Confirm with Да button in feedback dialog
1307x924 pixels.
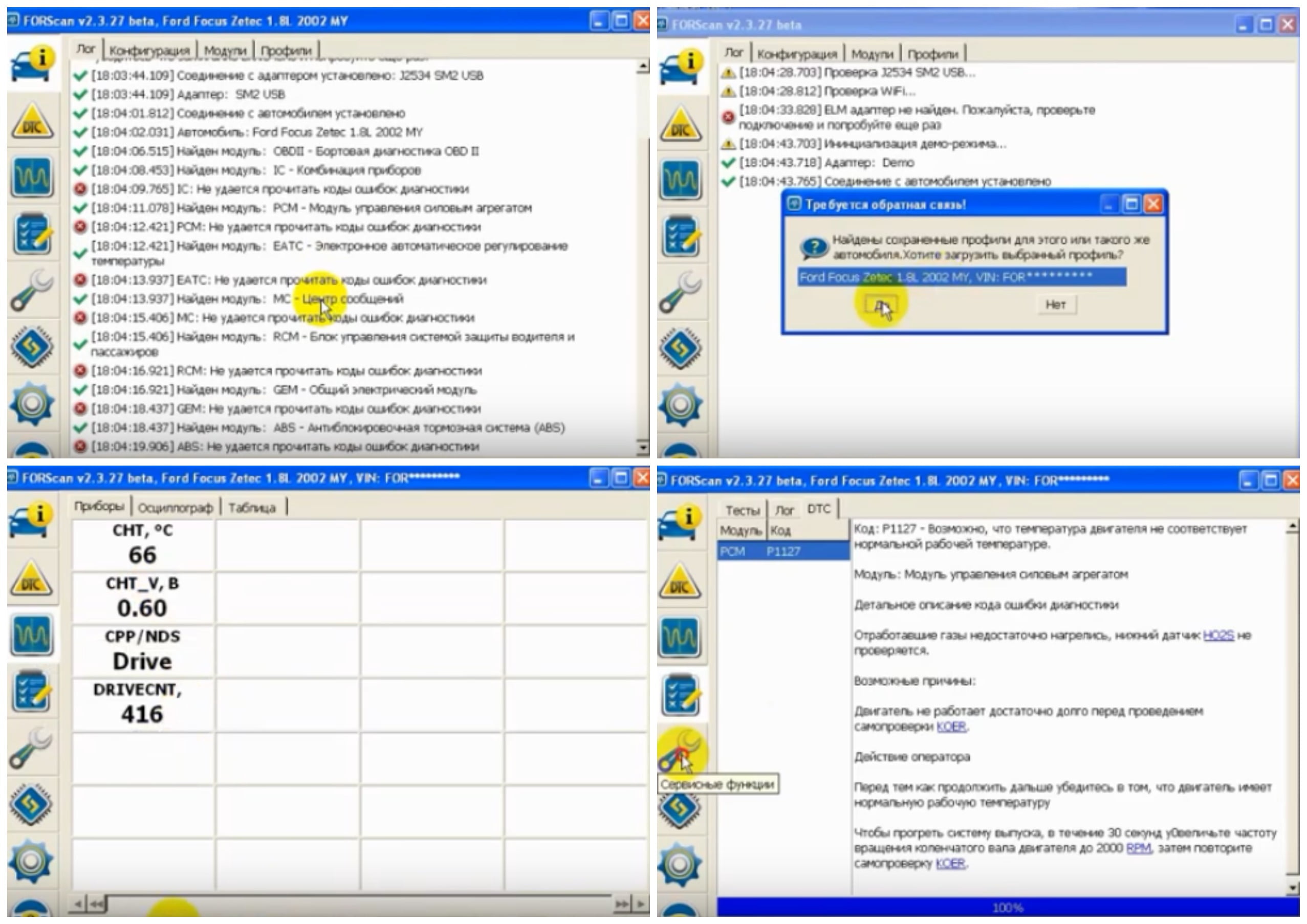click(881, 305)
